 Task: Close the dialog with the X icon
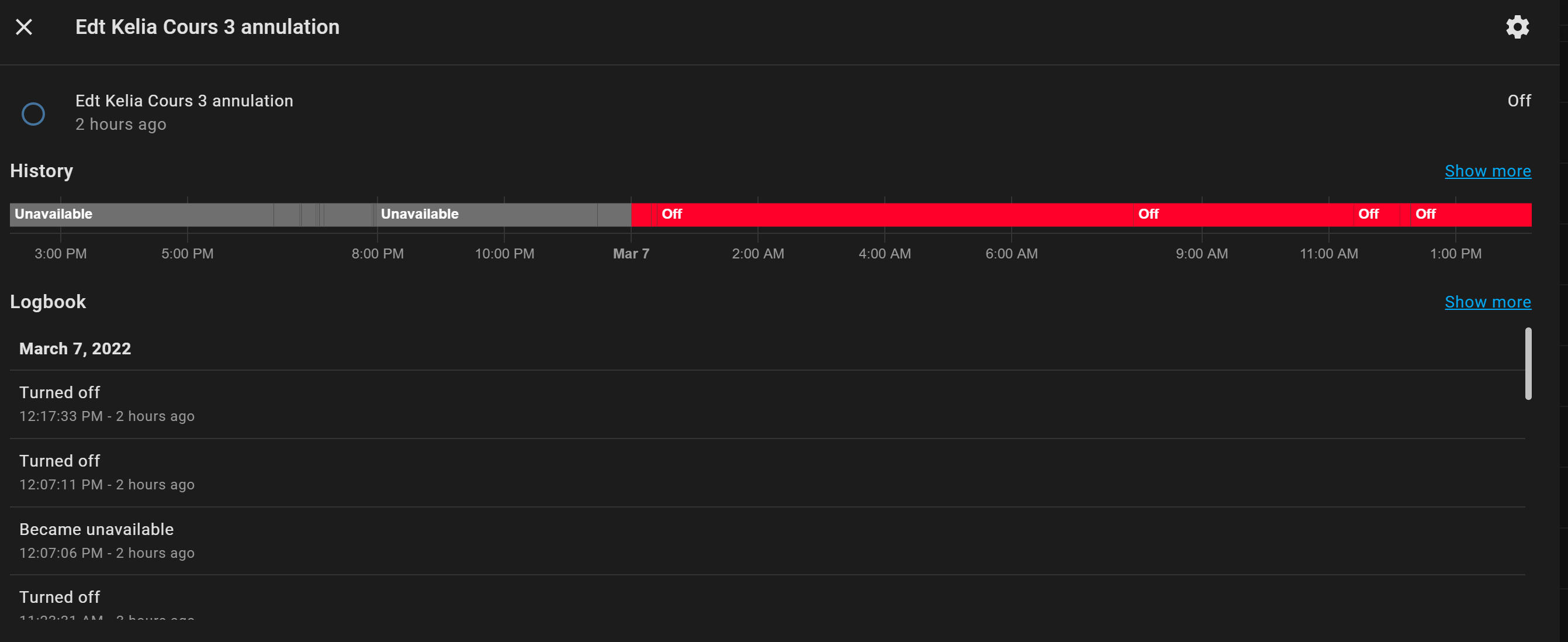tap(24, 27)
